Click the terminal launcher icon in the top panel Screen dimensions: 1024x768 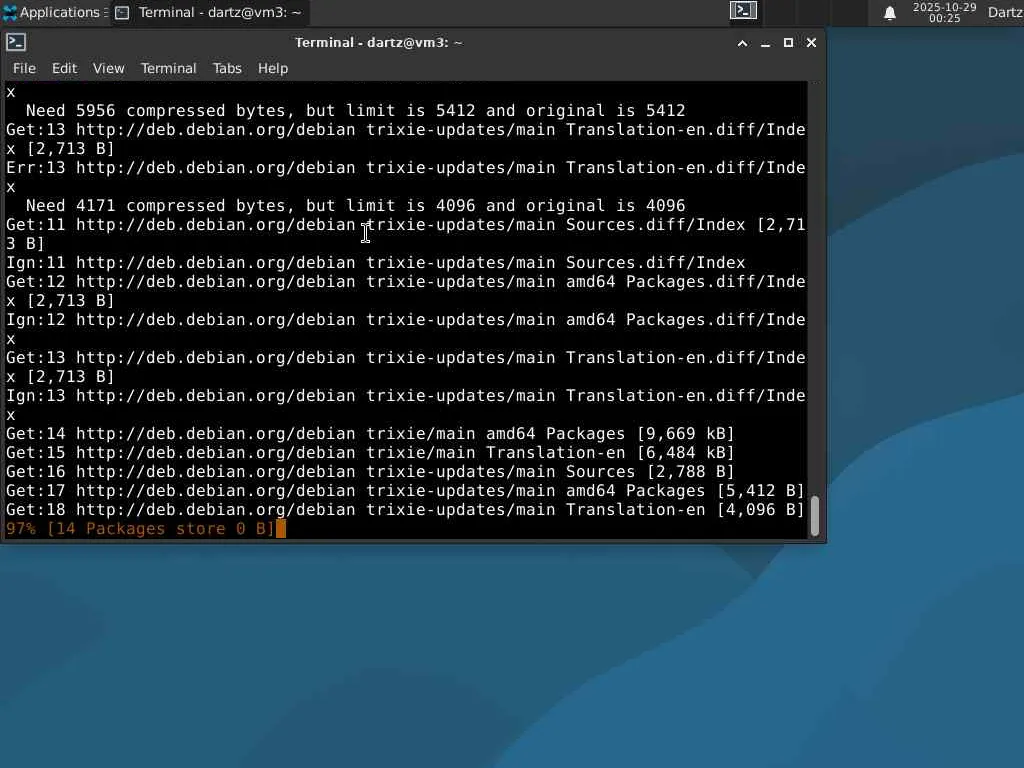point(743,11)
